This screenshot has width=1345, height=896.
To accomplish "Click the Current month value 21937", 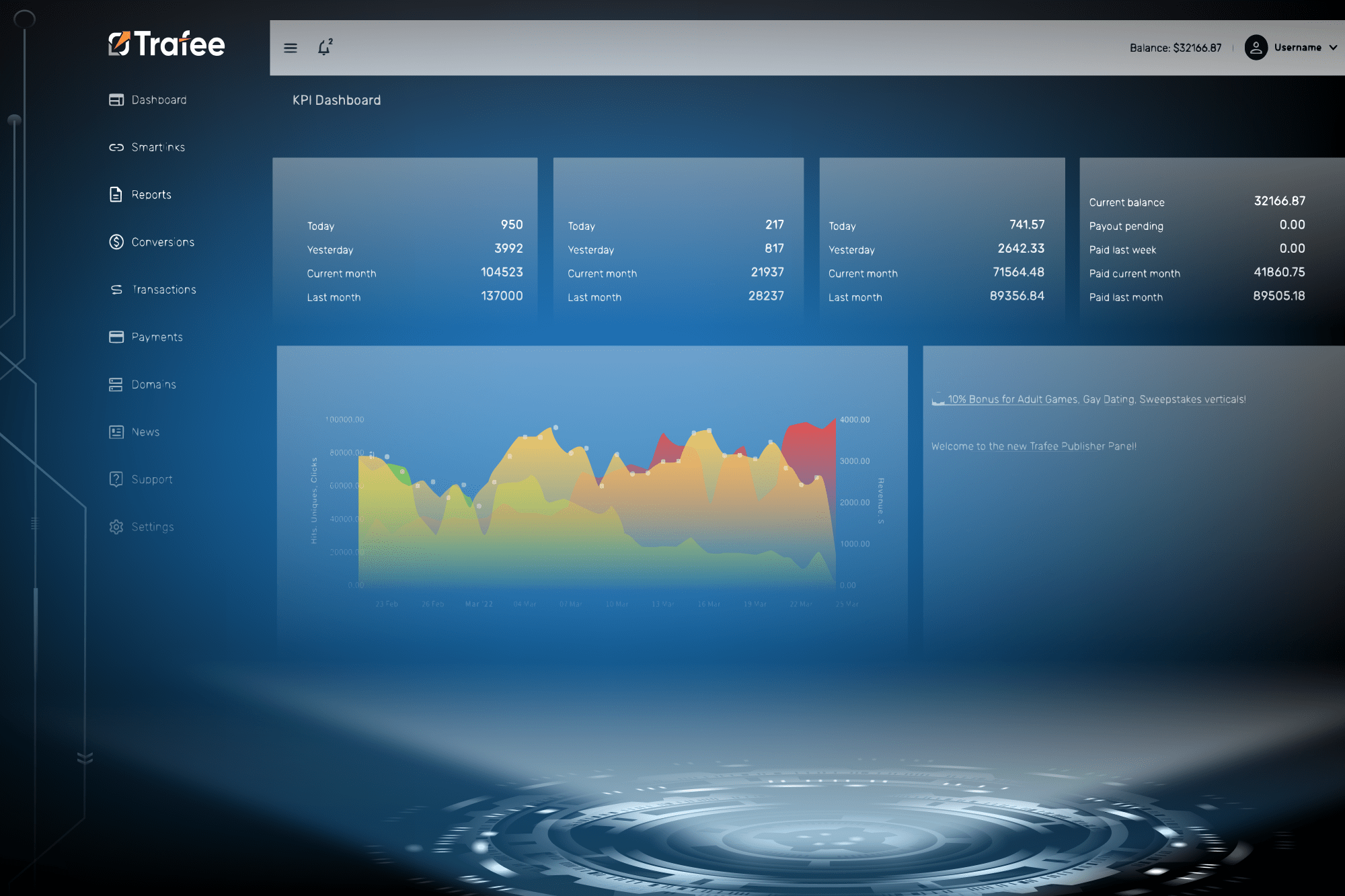I will tap(767, 272).
